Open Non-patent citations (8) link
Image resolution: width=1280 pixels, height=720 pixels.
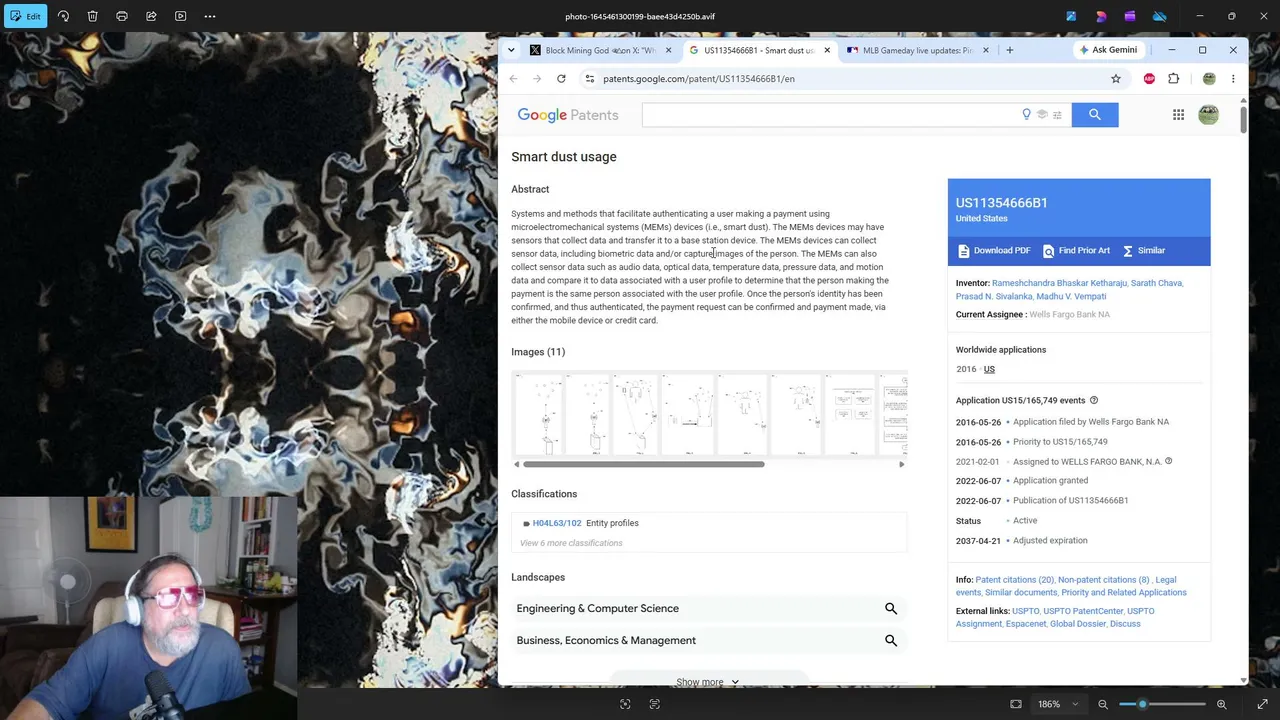pyautogui.click(x=1104, y=580)
